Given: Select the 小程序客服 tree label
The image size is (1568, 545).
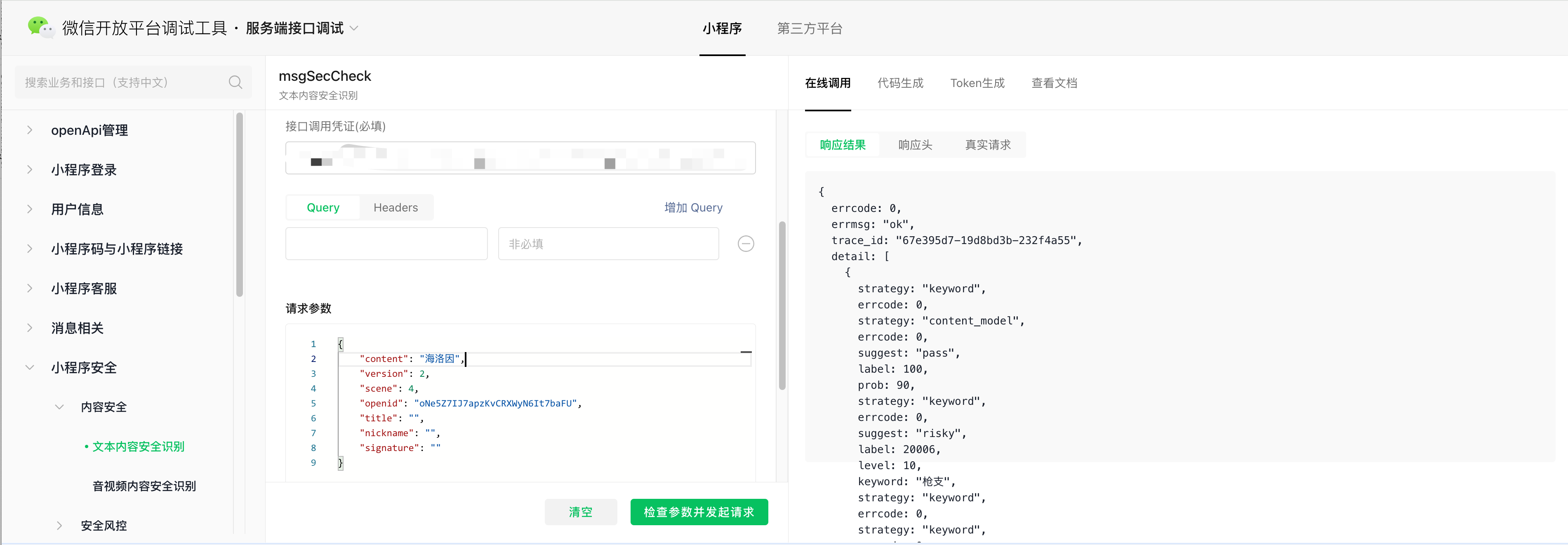Looking at the screenshot, I should coord(84,288).
